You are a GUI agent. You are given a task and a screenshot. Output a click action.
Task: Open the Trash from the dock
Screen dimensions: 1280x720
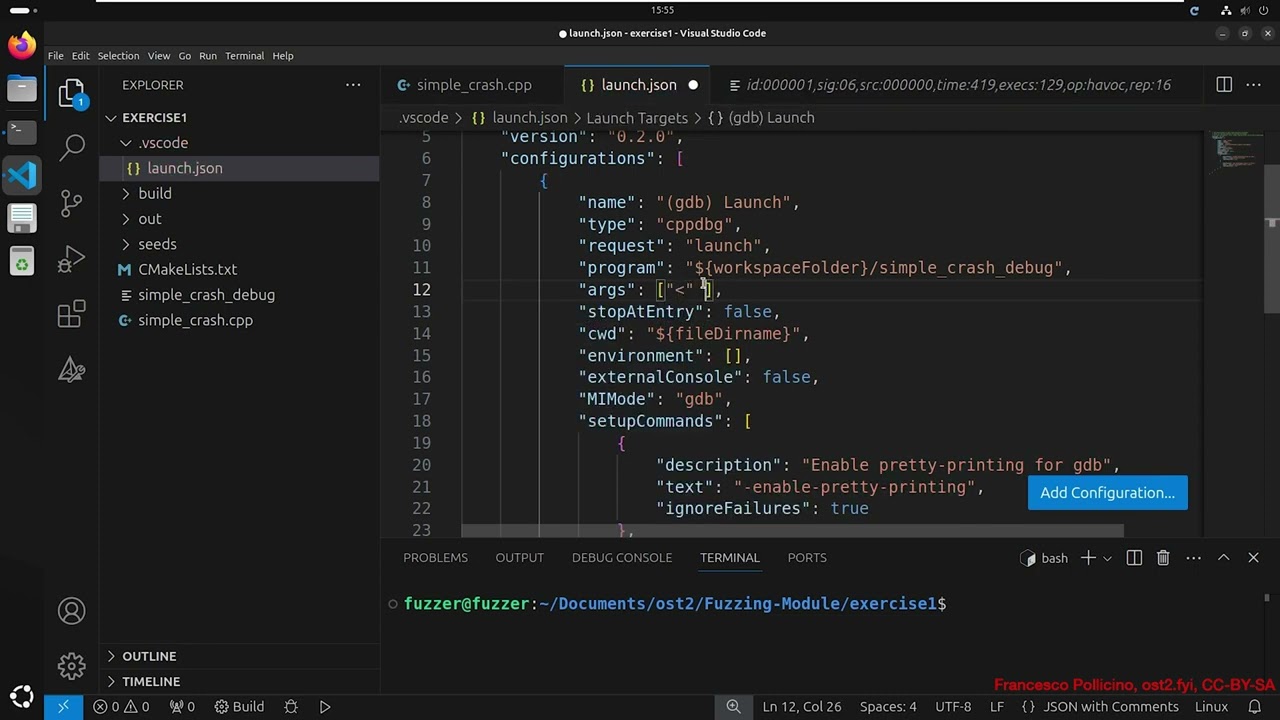21,263
